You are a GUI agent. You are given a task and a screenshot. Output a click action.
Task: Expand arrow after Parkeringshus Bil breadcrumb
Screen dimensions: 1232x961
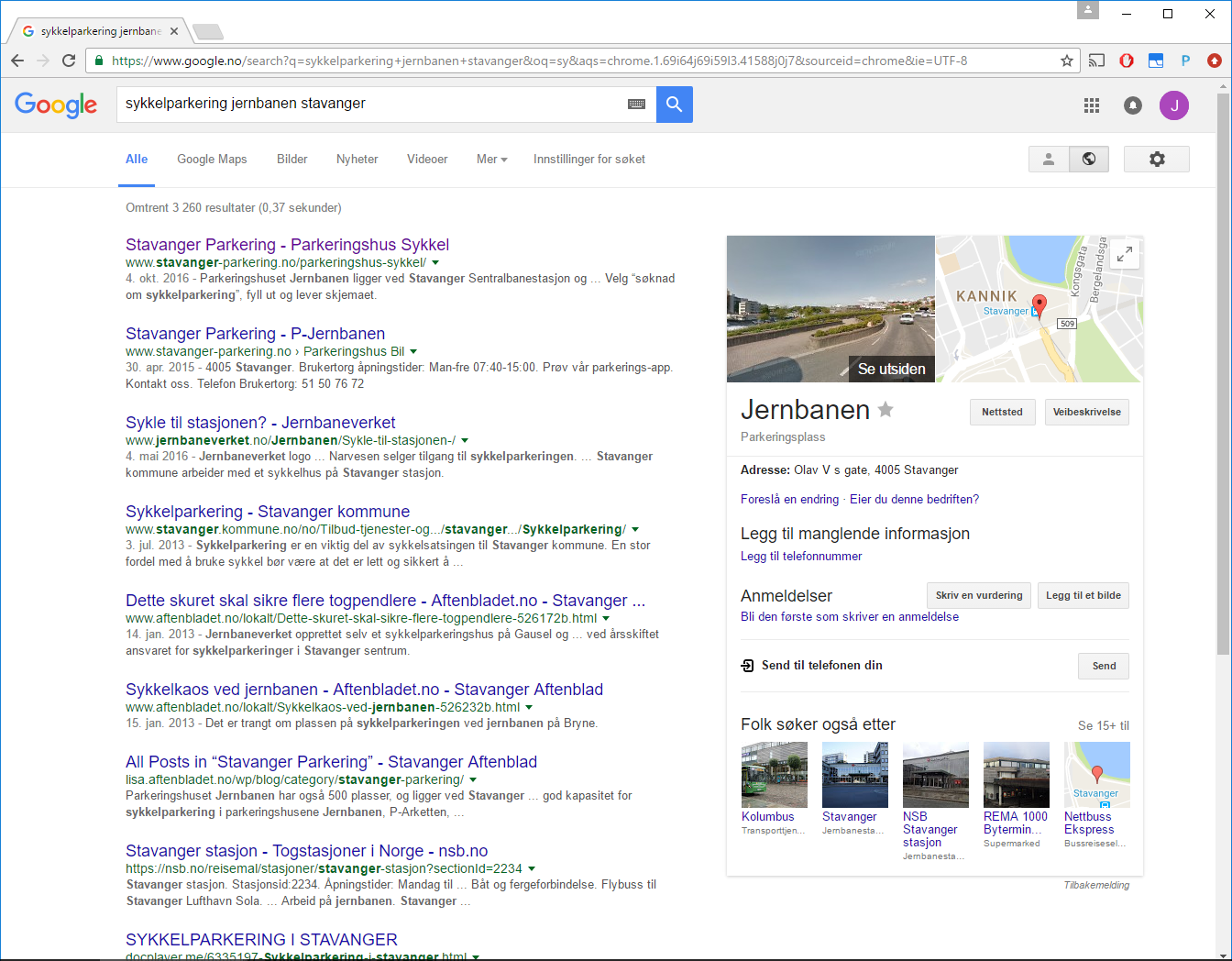413,352
